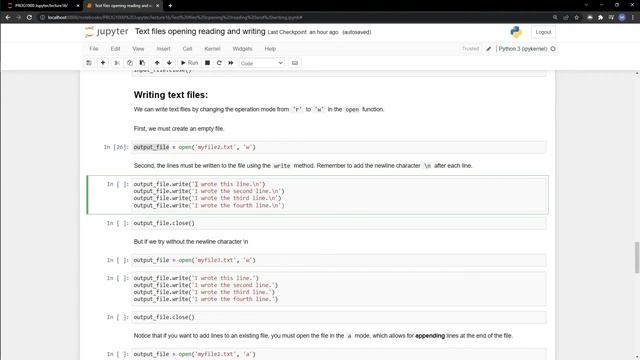Open the browser tab search chevron
Screen dimensions: 640x360
pyautogui.click(x=586, y=5)
